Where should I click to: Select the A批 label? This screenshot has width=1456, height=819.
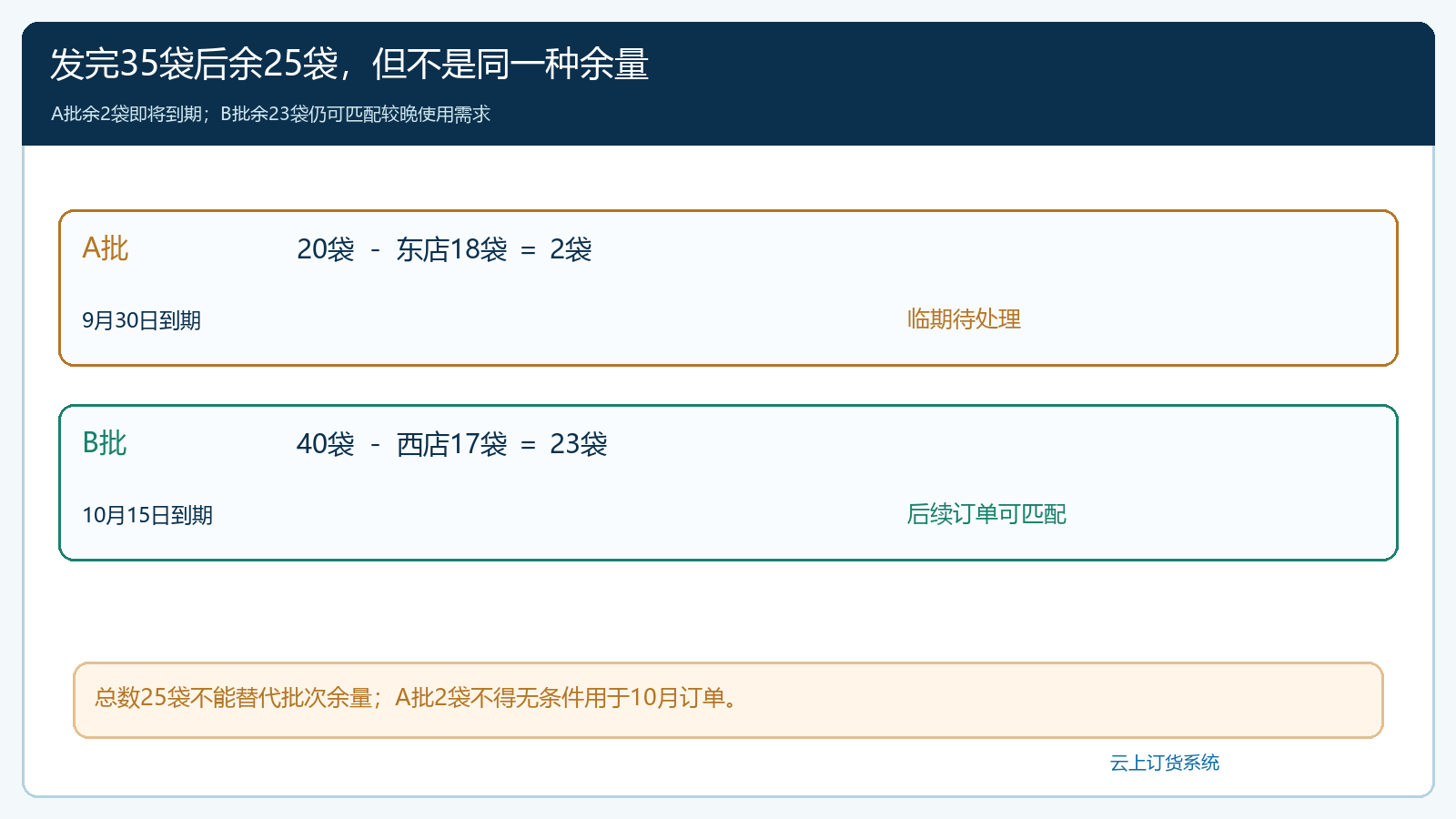pyautogui.click(x=106, y=248)
